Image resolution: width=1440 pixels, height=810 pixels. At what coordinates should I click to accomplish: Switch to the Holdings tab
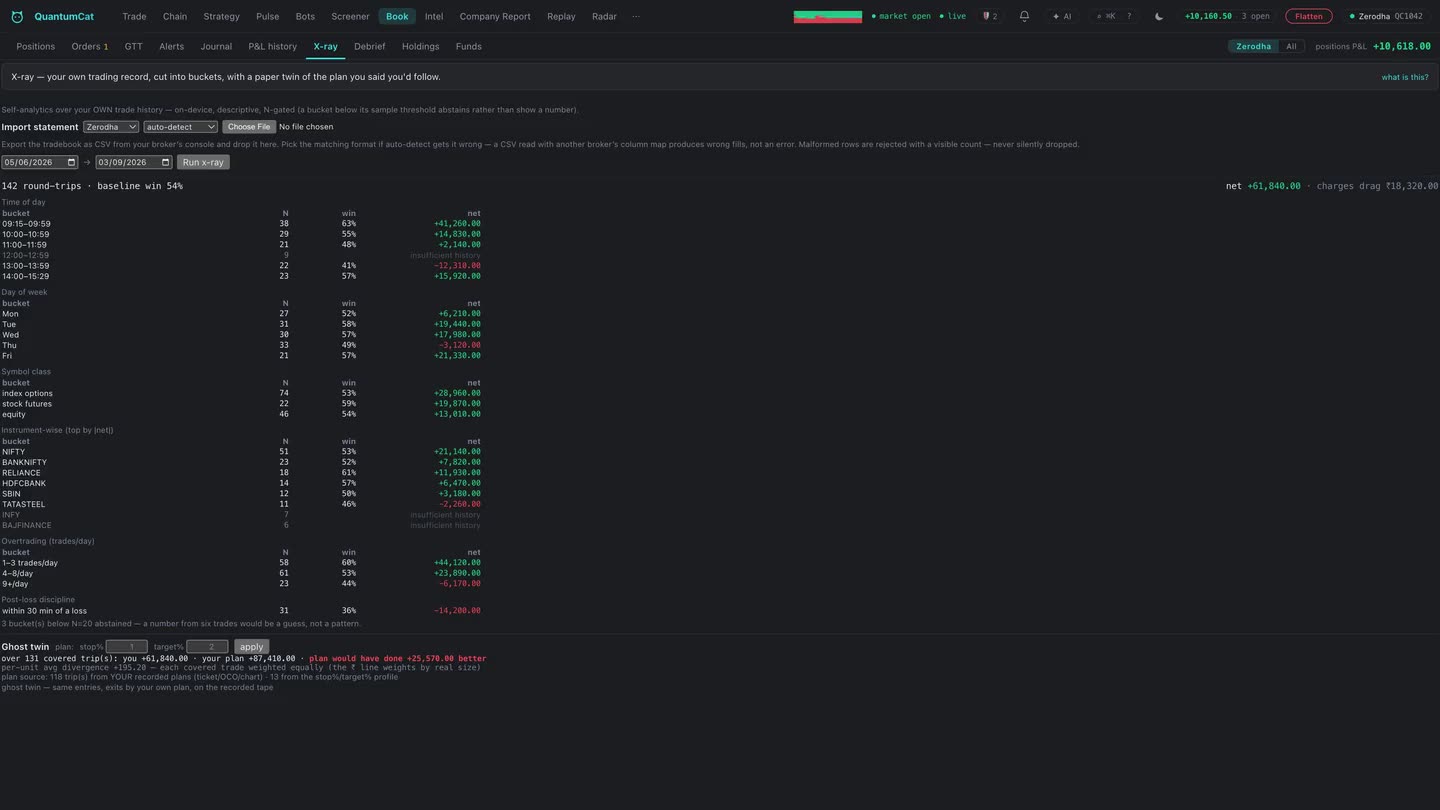pyautogui.click(x=420, y=47)
